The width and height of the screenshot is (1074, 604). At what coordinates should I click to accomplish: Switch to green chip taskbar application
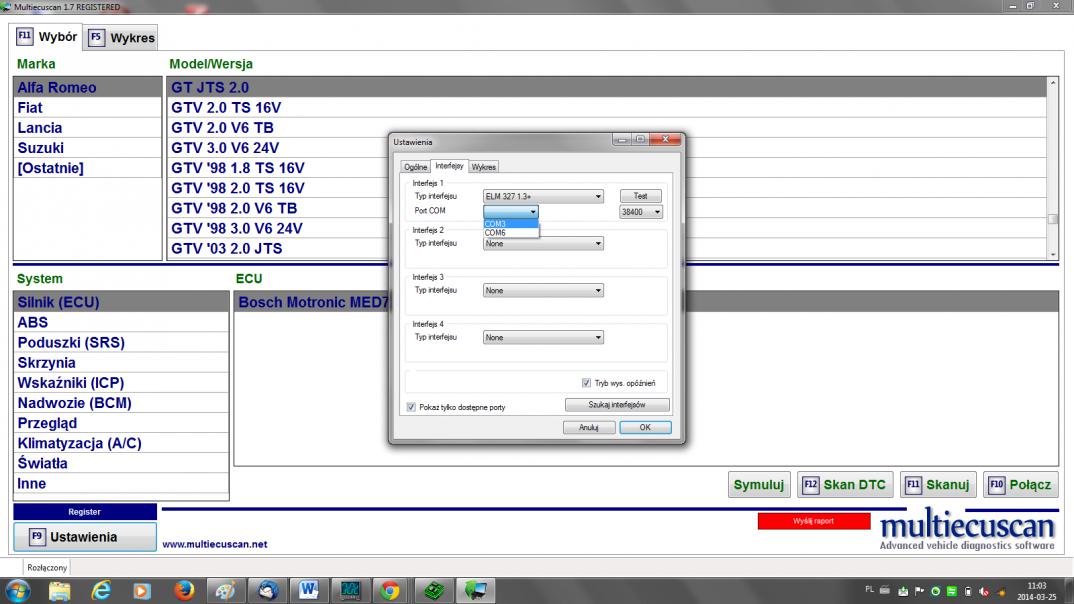click(434, 590)
